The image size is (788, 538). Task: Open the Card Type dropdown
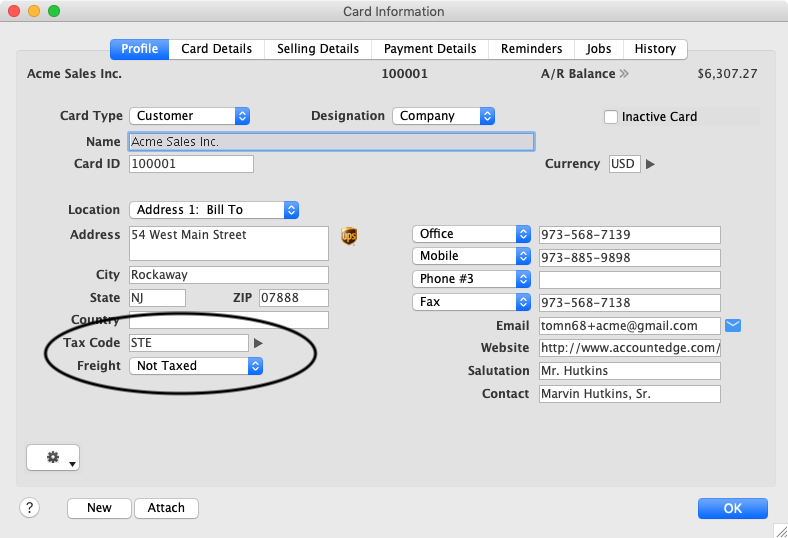[190, 116]
